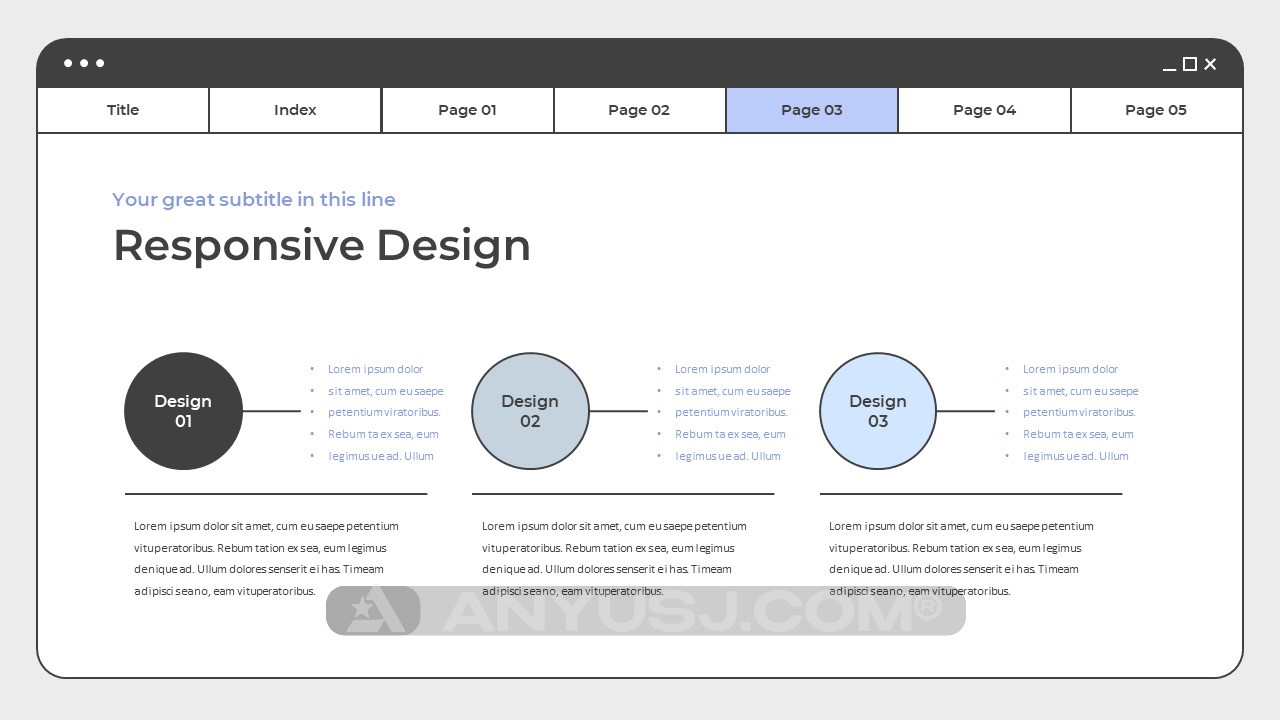Click 'legimus ue ad. Ullum' bullet beside Design 03

click(x=1075, y=456)
